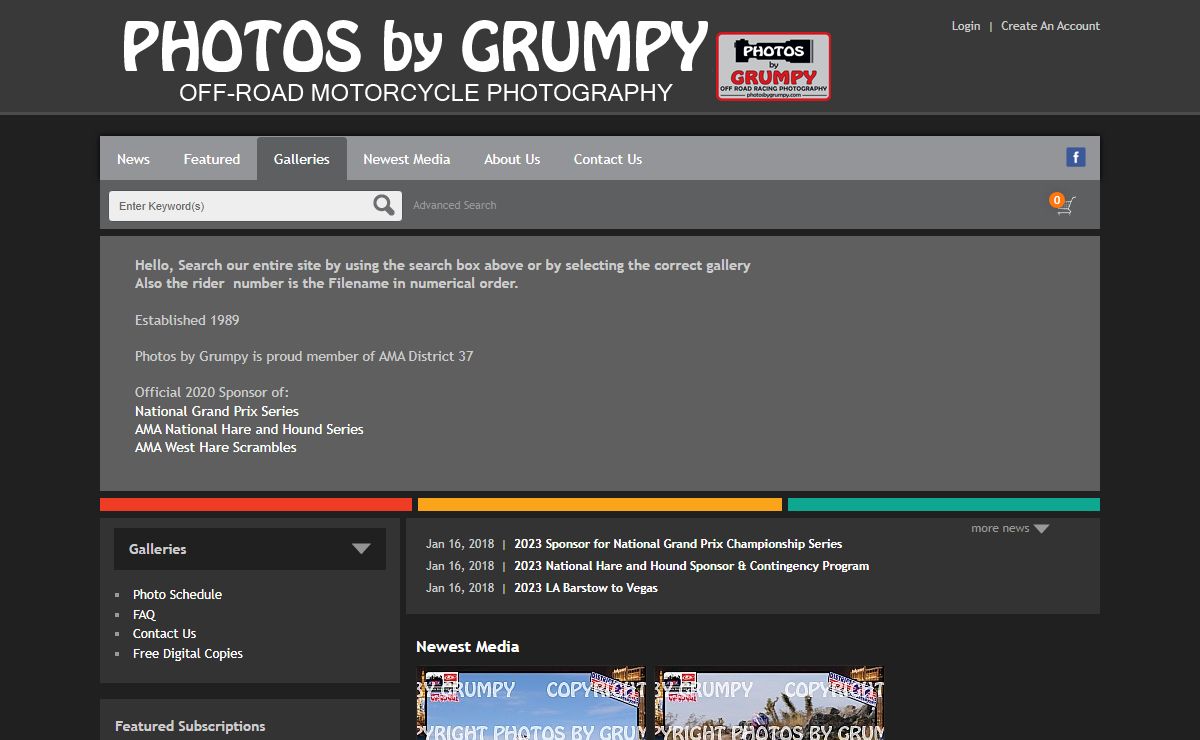
Task: Expand more news arrow
Action: (x=1041, y=529)
